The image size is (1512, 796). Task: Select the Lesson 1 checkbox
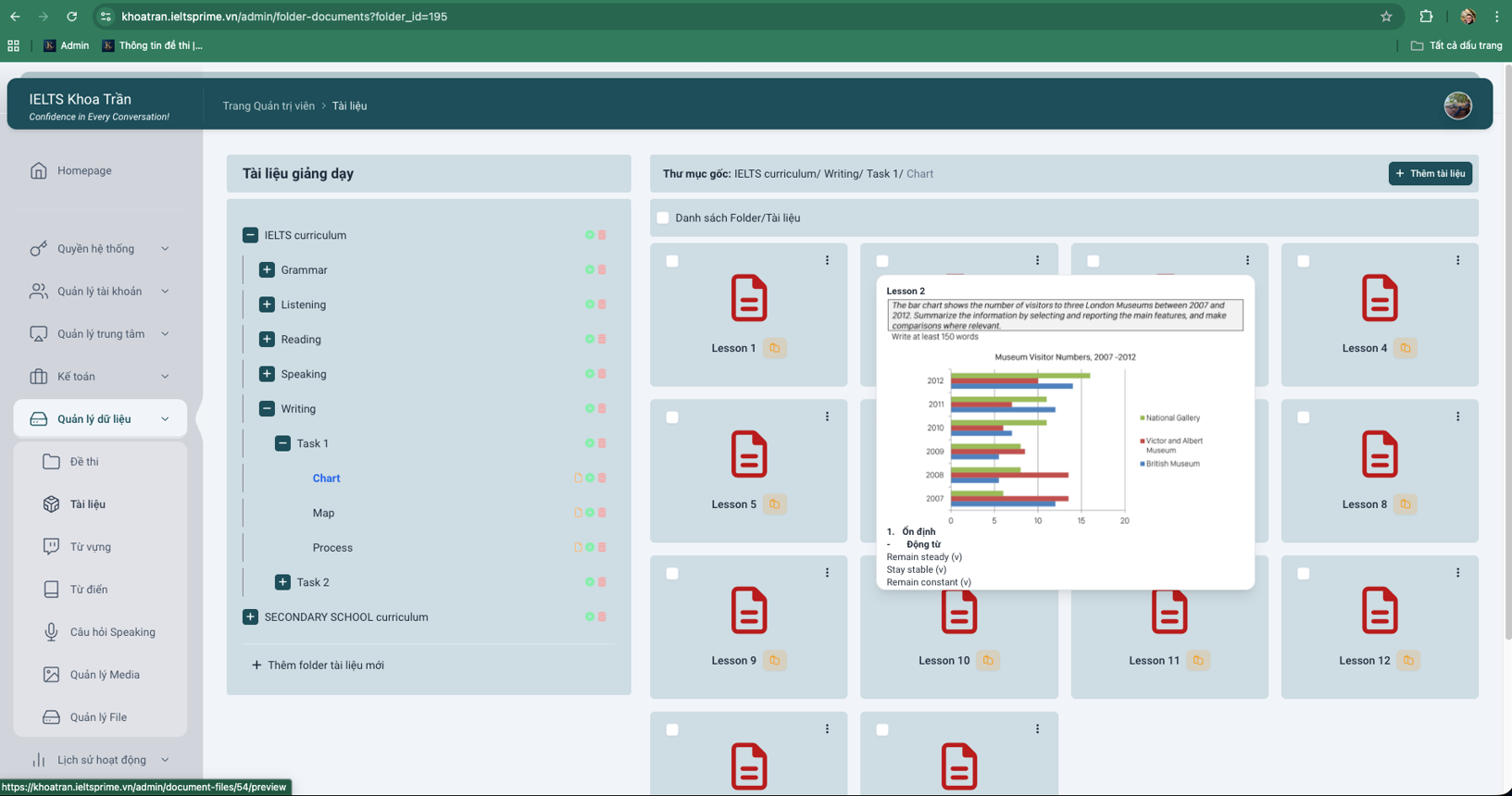pyautogui.click(x=672, y=261)
